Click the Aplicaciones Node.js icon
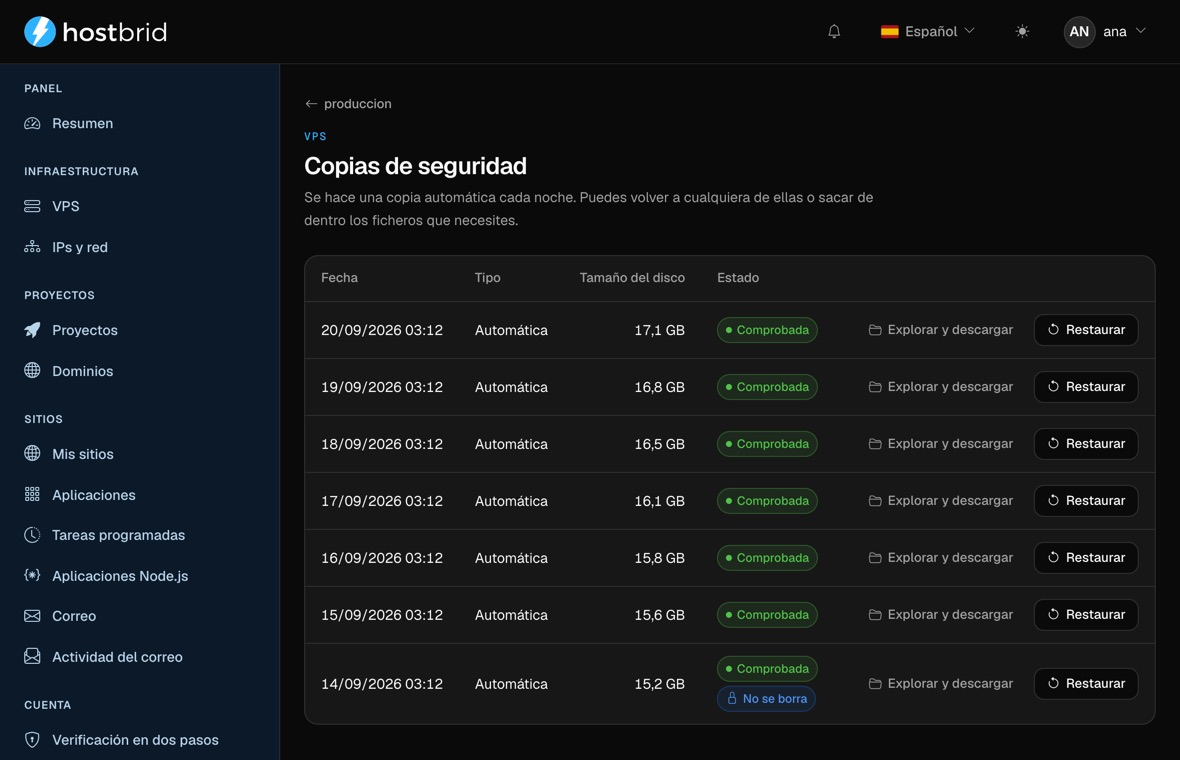 coord(32,576)
